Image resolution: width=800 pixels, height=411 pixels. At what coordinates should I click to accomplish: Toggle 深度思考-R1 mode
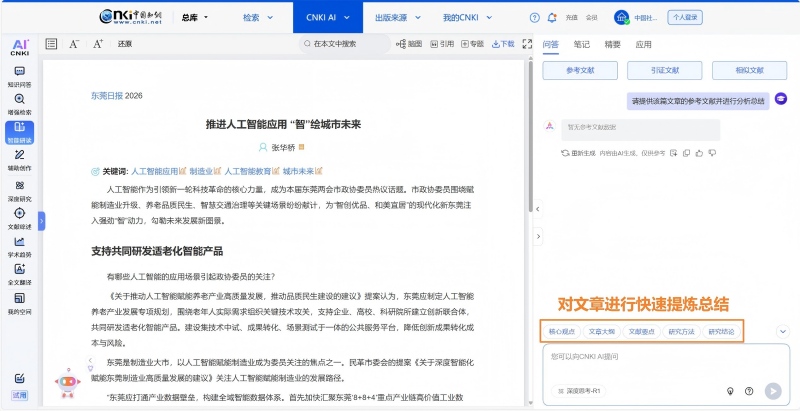coord(578,391)
